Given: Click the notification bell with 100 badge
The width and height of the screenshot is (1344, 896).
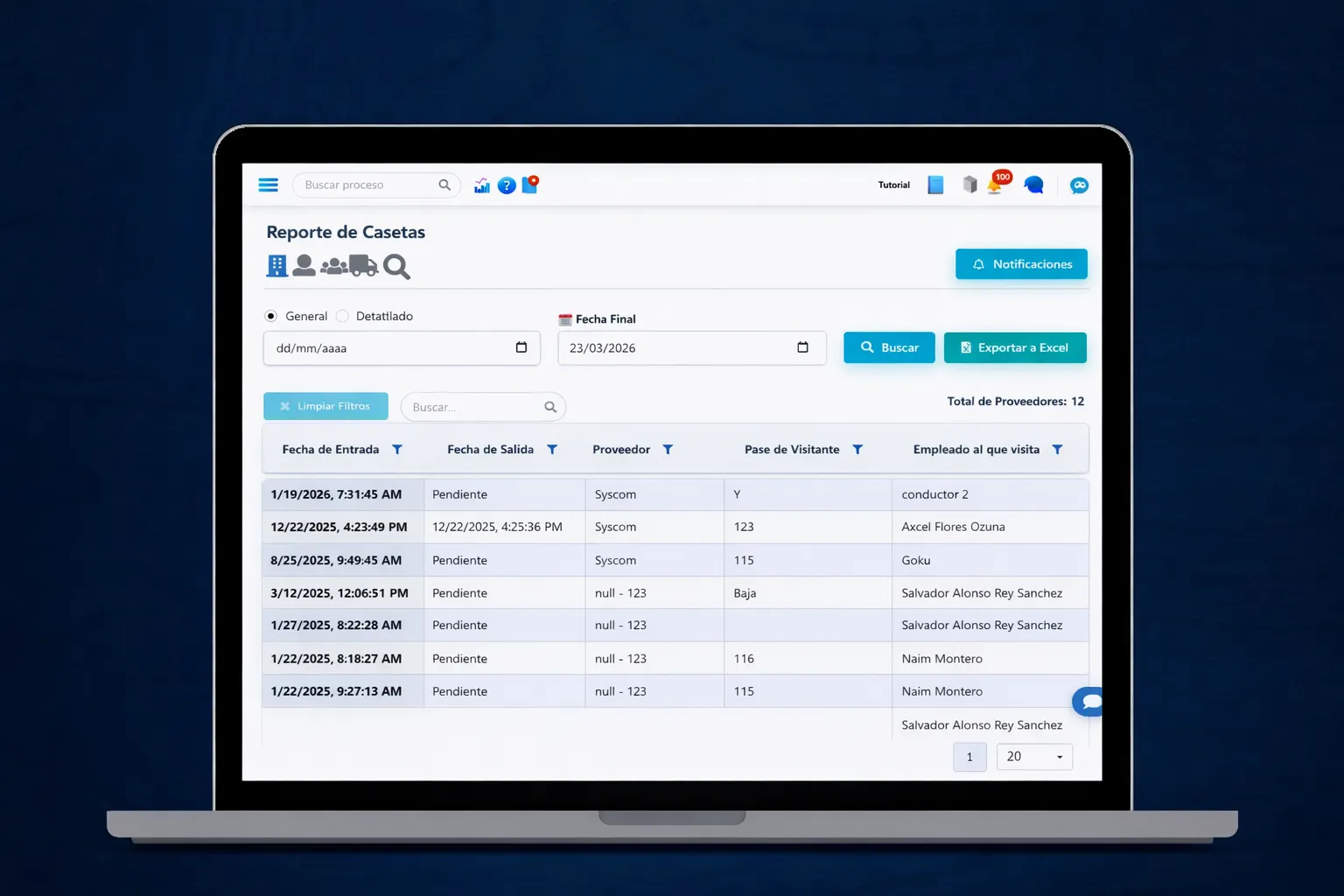Looking at the screenshot, I should (x=995, y=185).
